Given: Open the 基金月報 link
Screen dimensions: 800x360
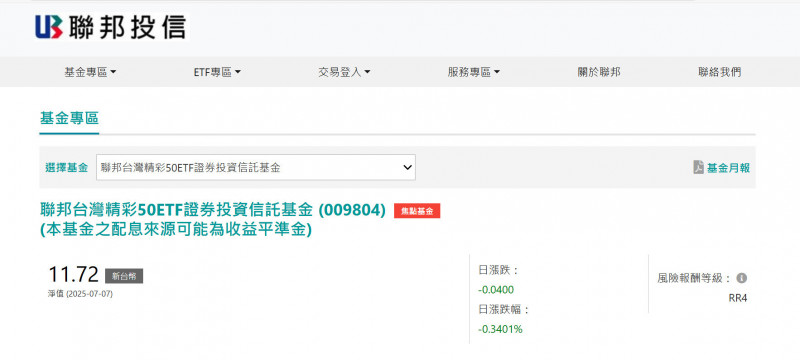Looking at the screenshot, I should pyautogui.click(x=728, y=168).
